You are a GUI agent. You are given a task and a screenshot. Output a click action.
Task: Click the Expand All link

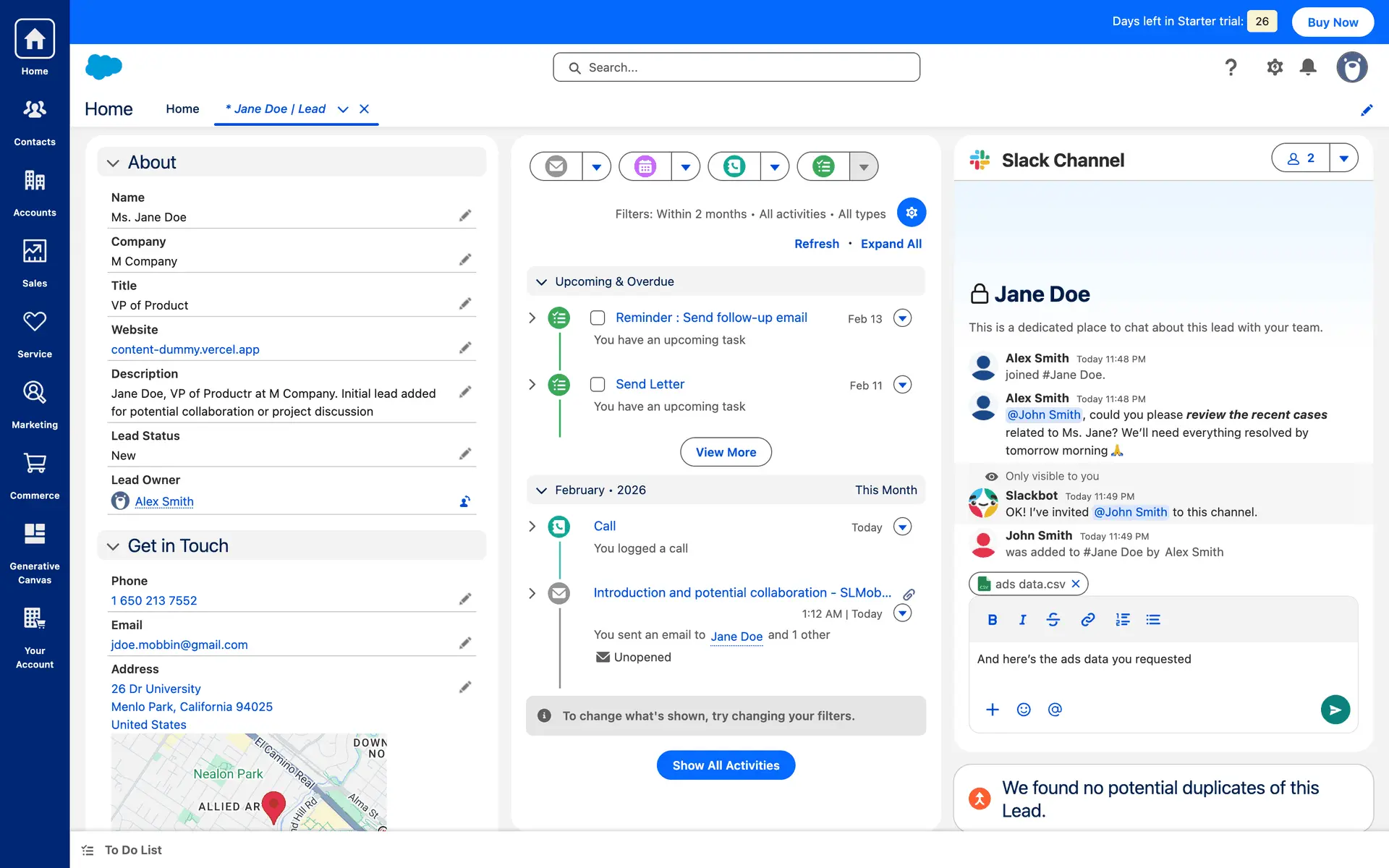[x=891, y=244]
